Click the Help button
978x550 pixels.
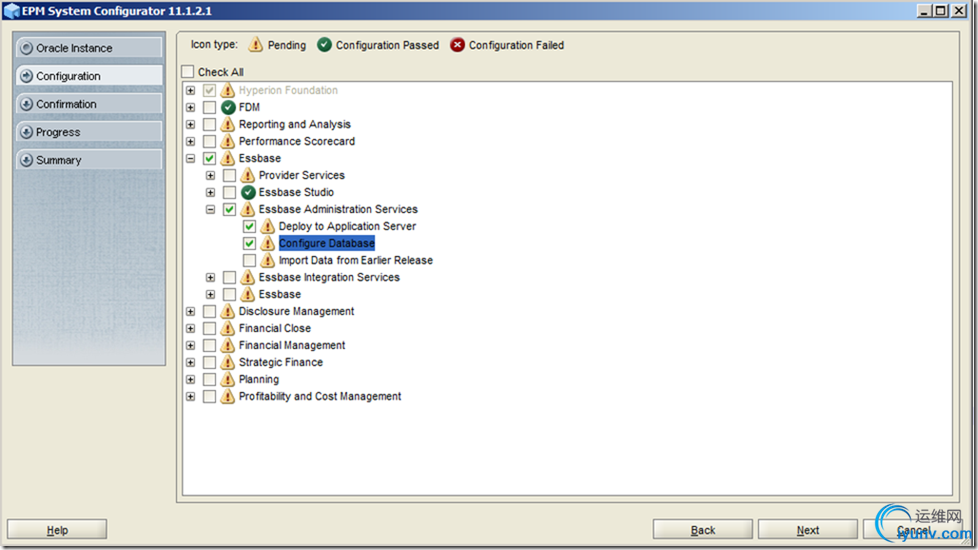[x=57, y=529]
